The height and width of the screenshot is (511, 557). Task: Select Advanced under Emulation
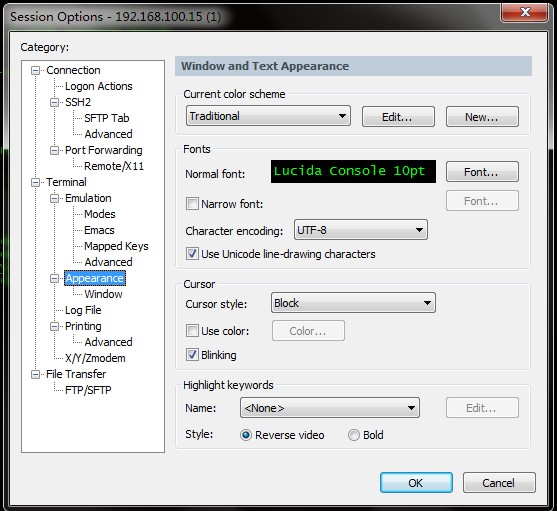point(108,262)
